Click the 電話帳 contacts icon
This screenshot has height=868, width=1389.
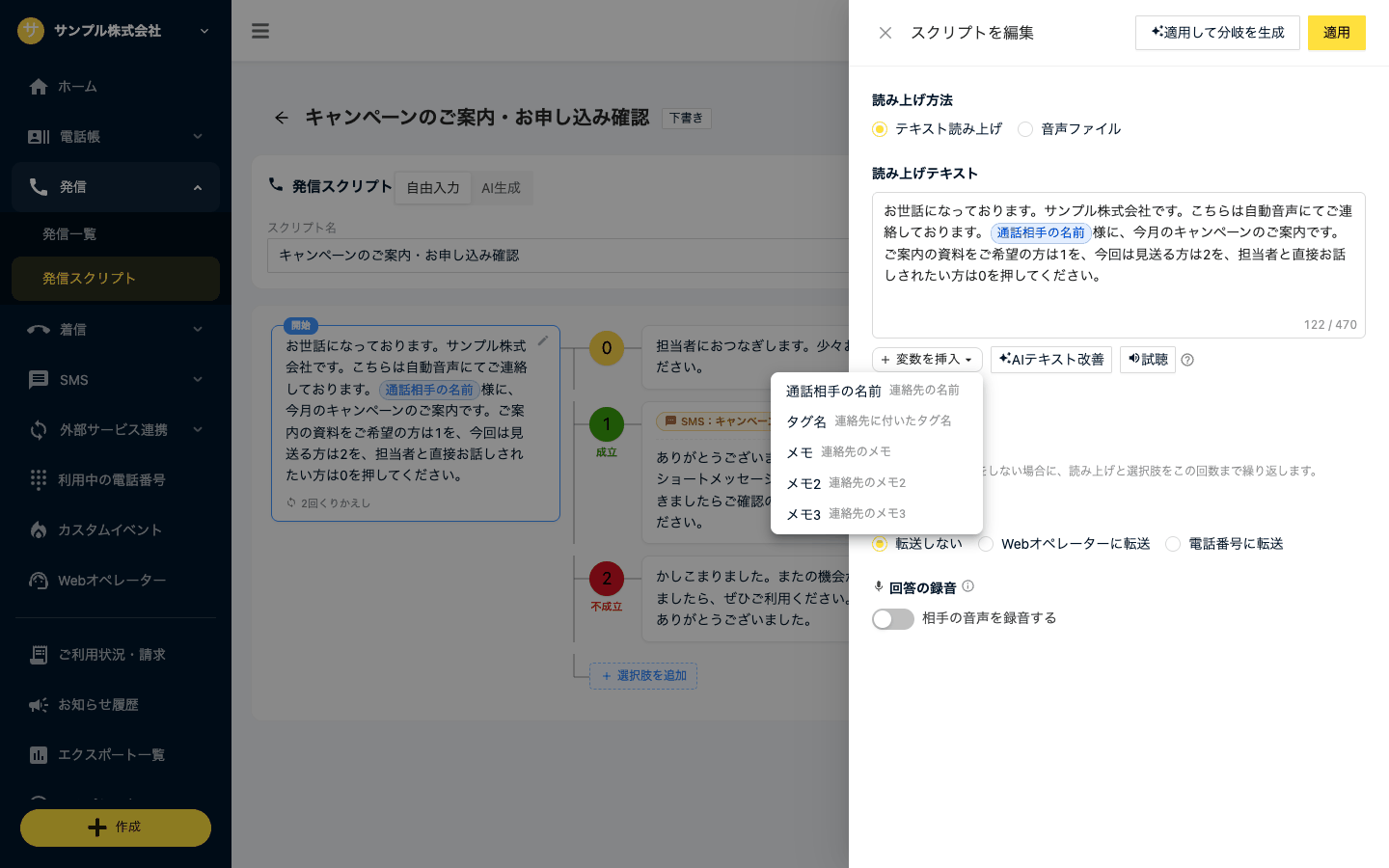39,137
